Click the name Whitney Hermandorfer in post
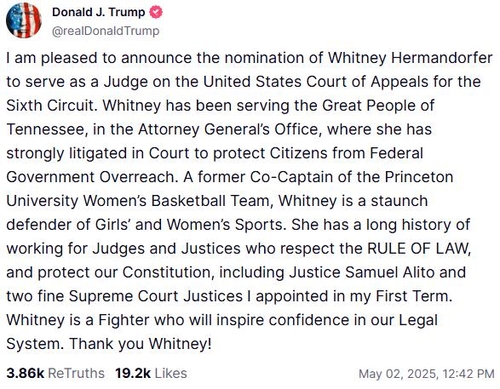 pos(410,58)
